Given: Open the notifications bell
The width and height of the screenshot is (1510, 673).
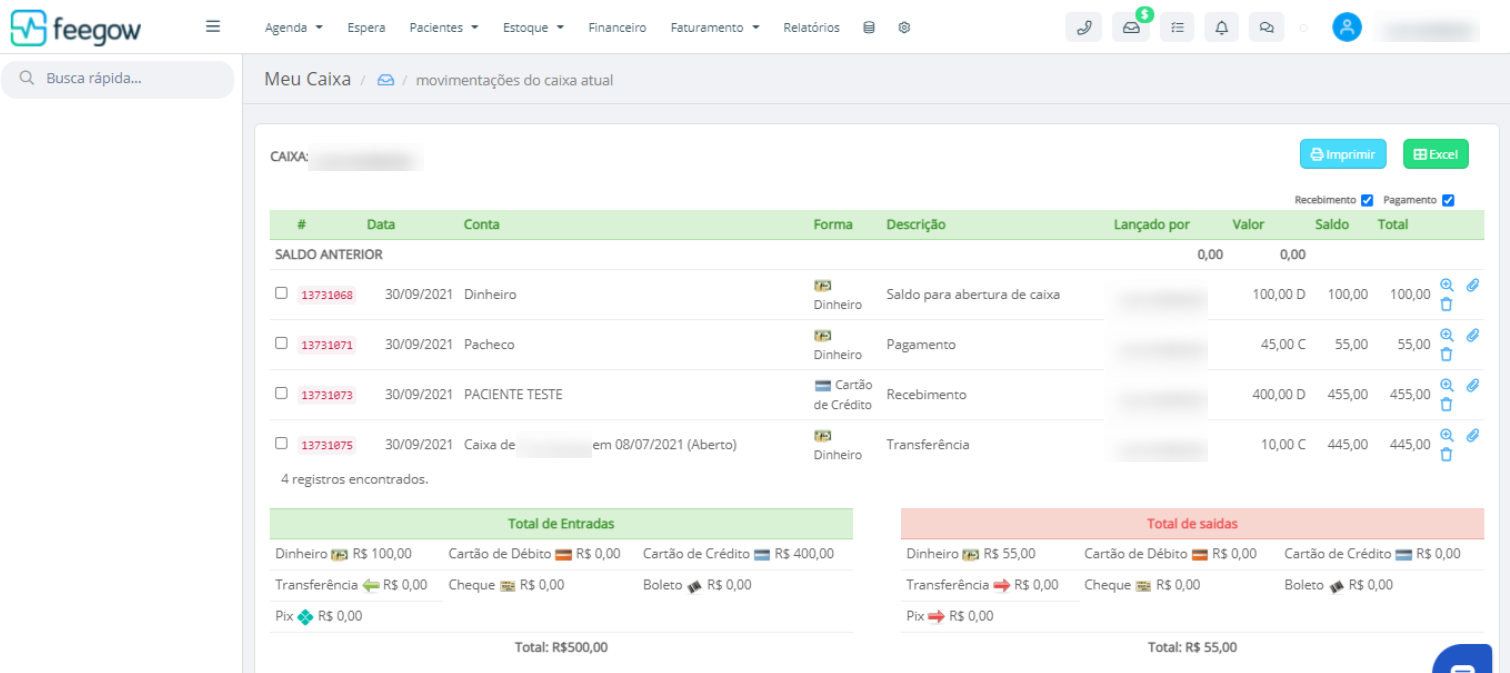Looking at the screenshot, I should point(1221,27).
